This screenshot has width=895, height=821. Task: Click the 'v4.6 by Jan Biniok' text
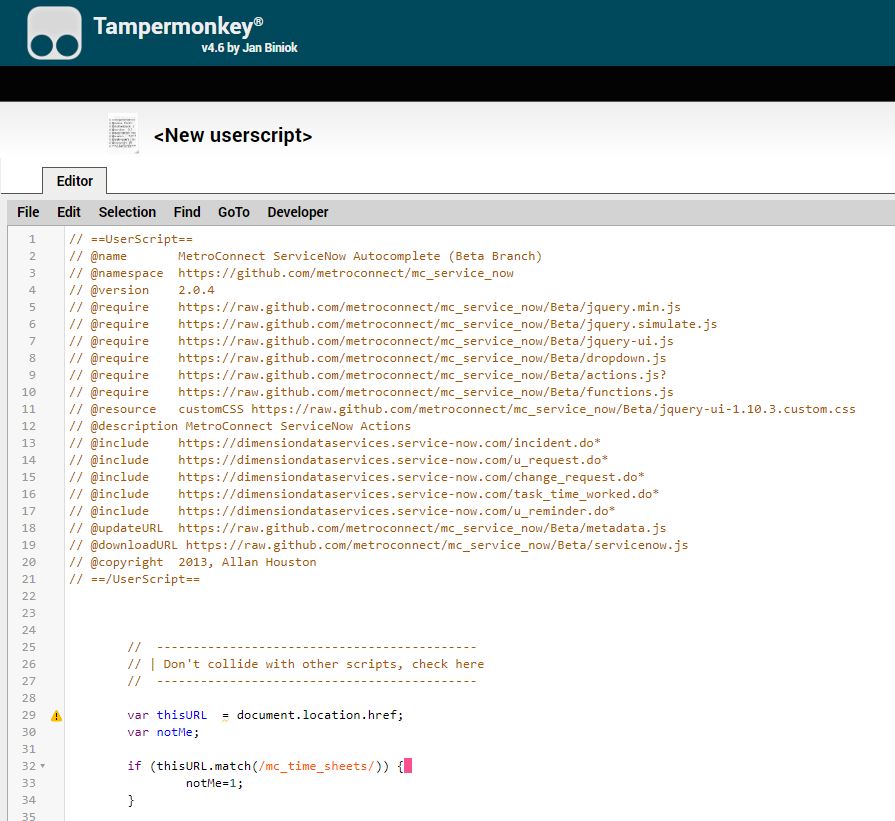pyautogui.click(x=249, y=48)
